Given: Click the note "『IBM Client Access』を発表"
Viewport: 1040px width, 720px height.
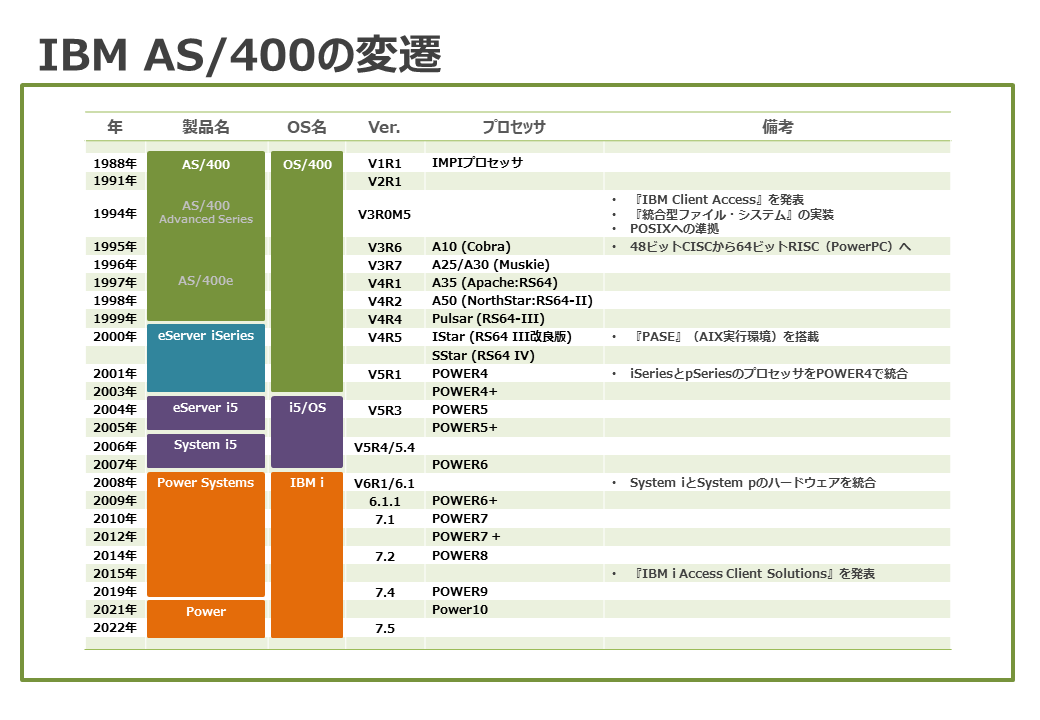Looking at the screenshot, I should tap(718, 200).
